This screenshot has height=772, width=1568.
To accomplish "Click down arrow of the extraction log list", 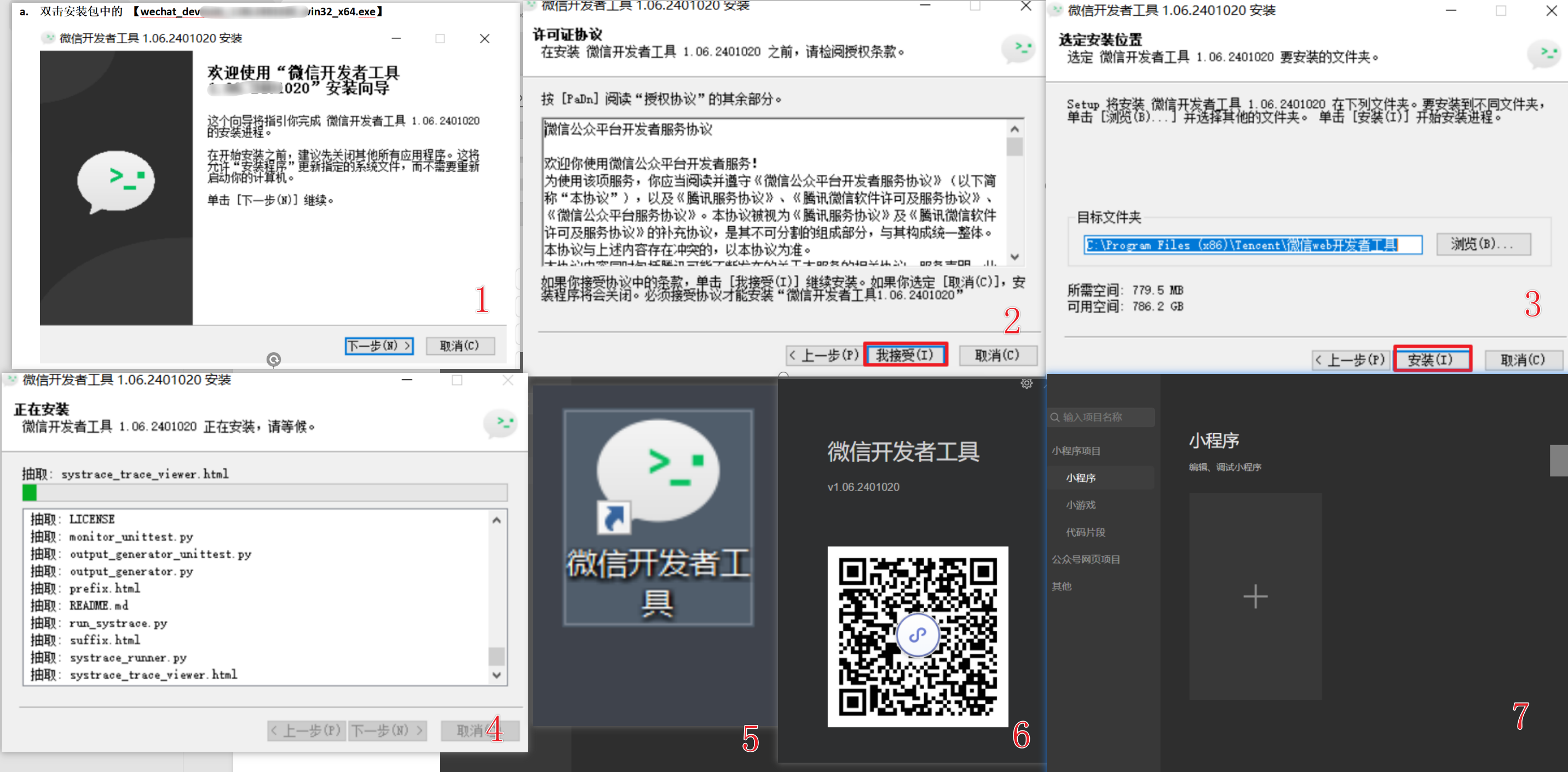I will click(x=497, y=675).
